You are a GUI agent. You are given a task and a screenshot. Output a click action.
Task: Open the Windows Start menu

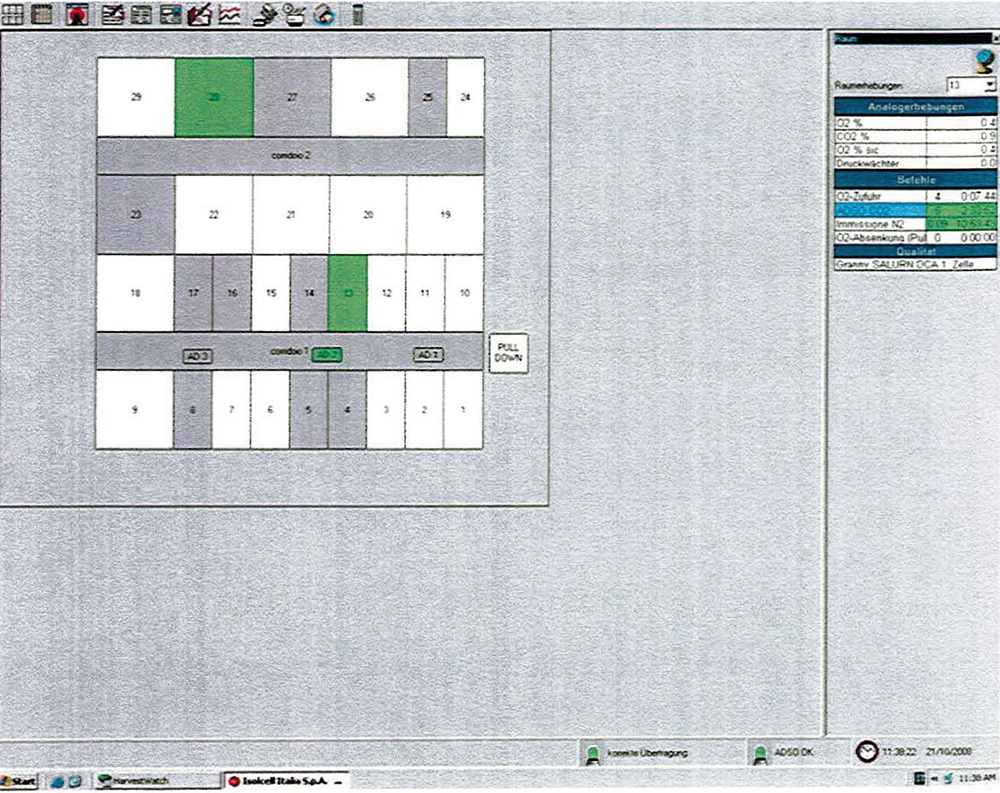pos(20,781)
